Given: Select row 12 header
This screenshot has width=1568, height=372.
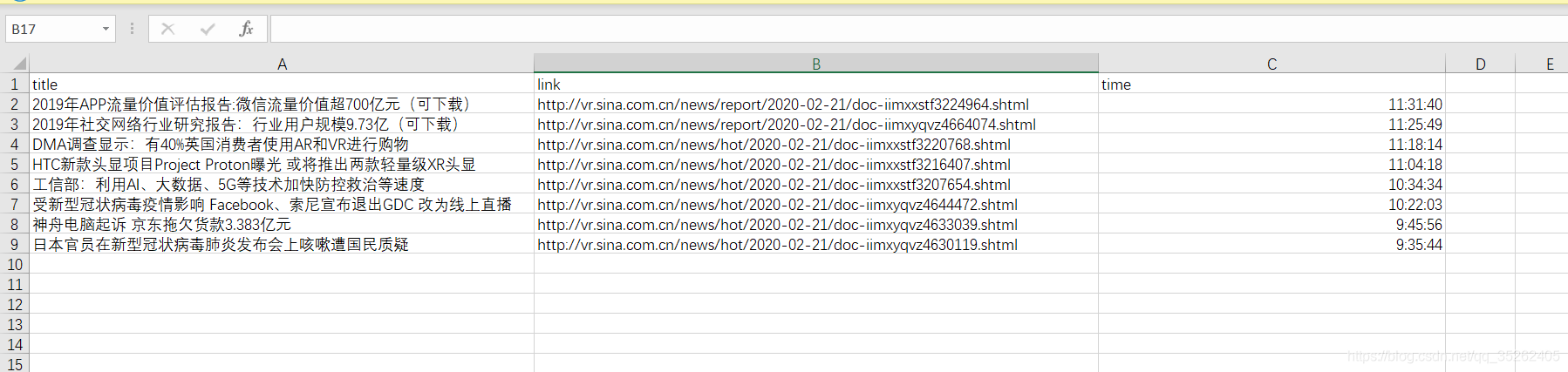Looking at the screenshot, I should point(15,305).
